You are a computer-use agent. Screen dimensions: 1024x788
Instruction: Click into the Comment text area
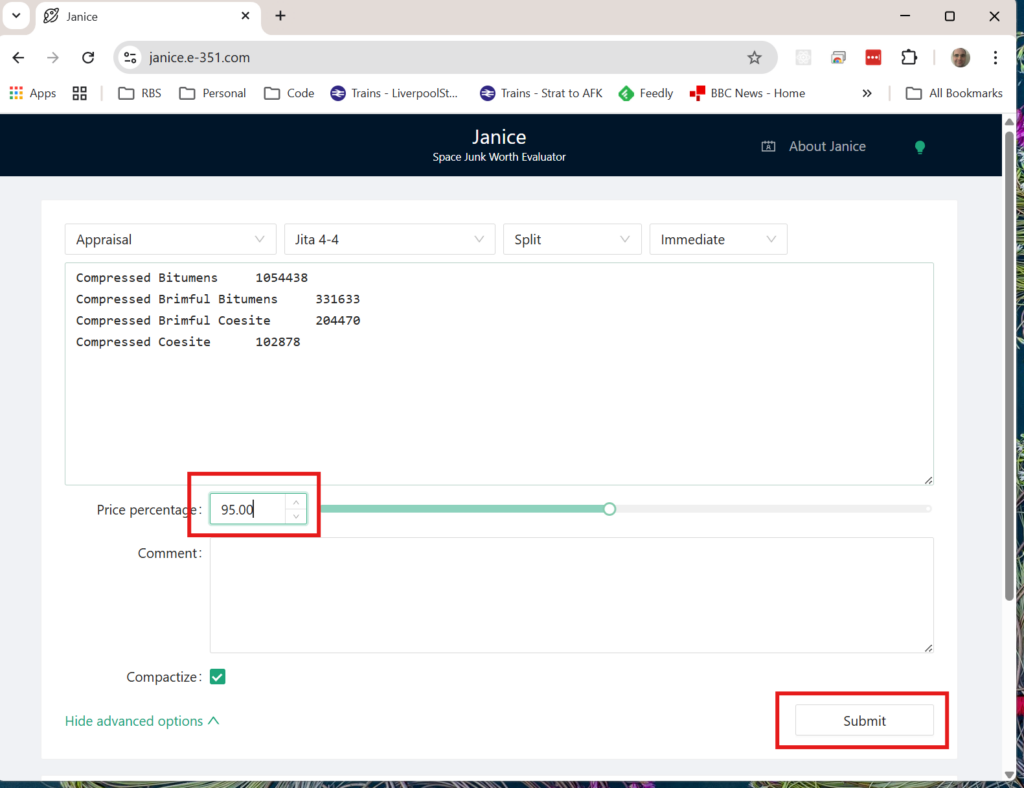pyautogui.click(x=571, y=595)
